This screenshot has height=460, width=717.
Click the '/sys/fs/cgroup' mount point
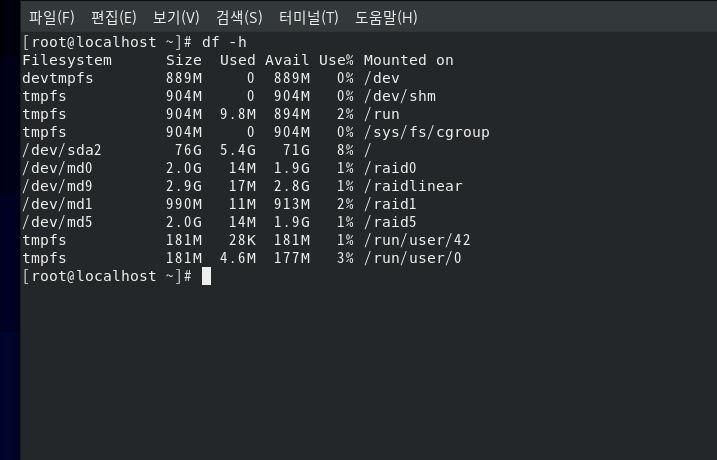(x=427, y=132)
